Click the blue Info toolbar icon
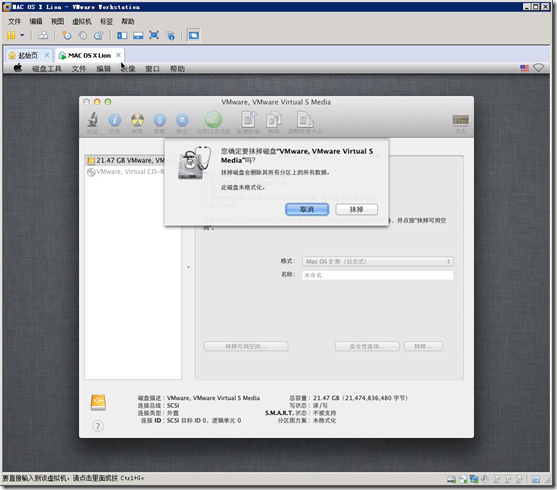557x490 pixels. pos(114,120)
